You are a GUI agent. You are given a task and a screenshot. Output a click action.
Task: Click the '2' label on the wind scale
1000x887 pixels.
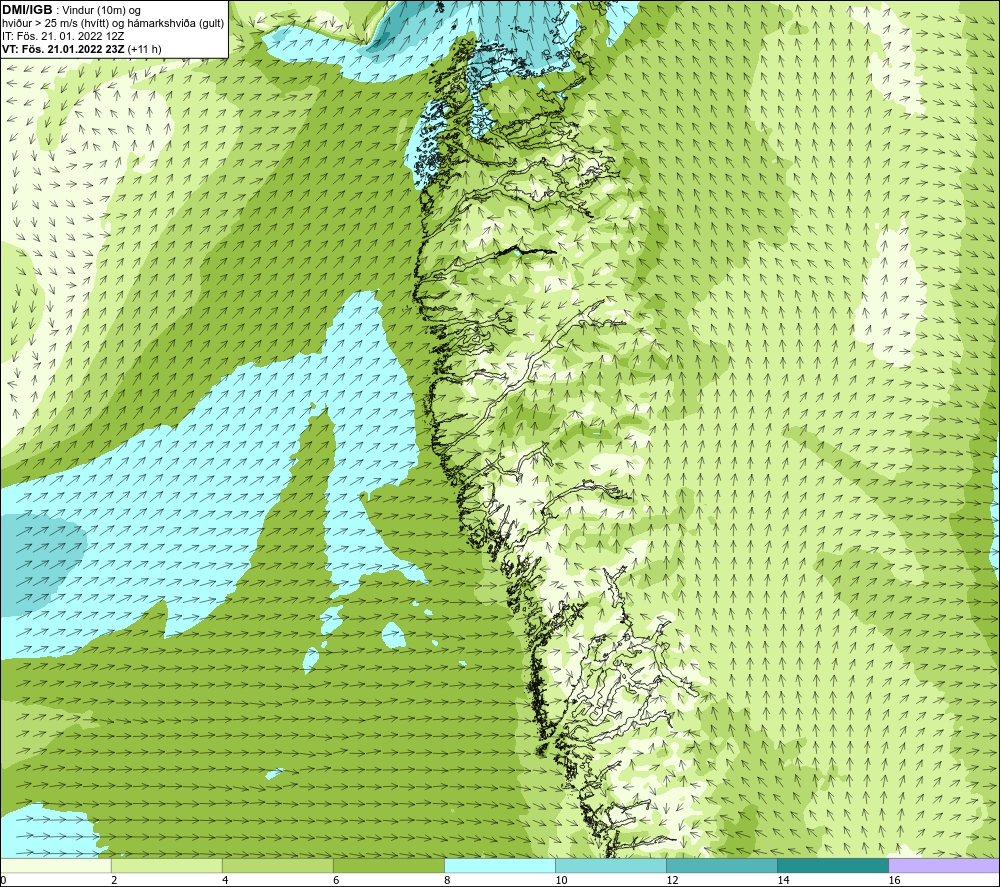pyautogui.click(x=114, y=880)
